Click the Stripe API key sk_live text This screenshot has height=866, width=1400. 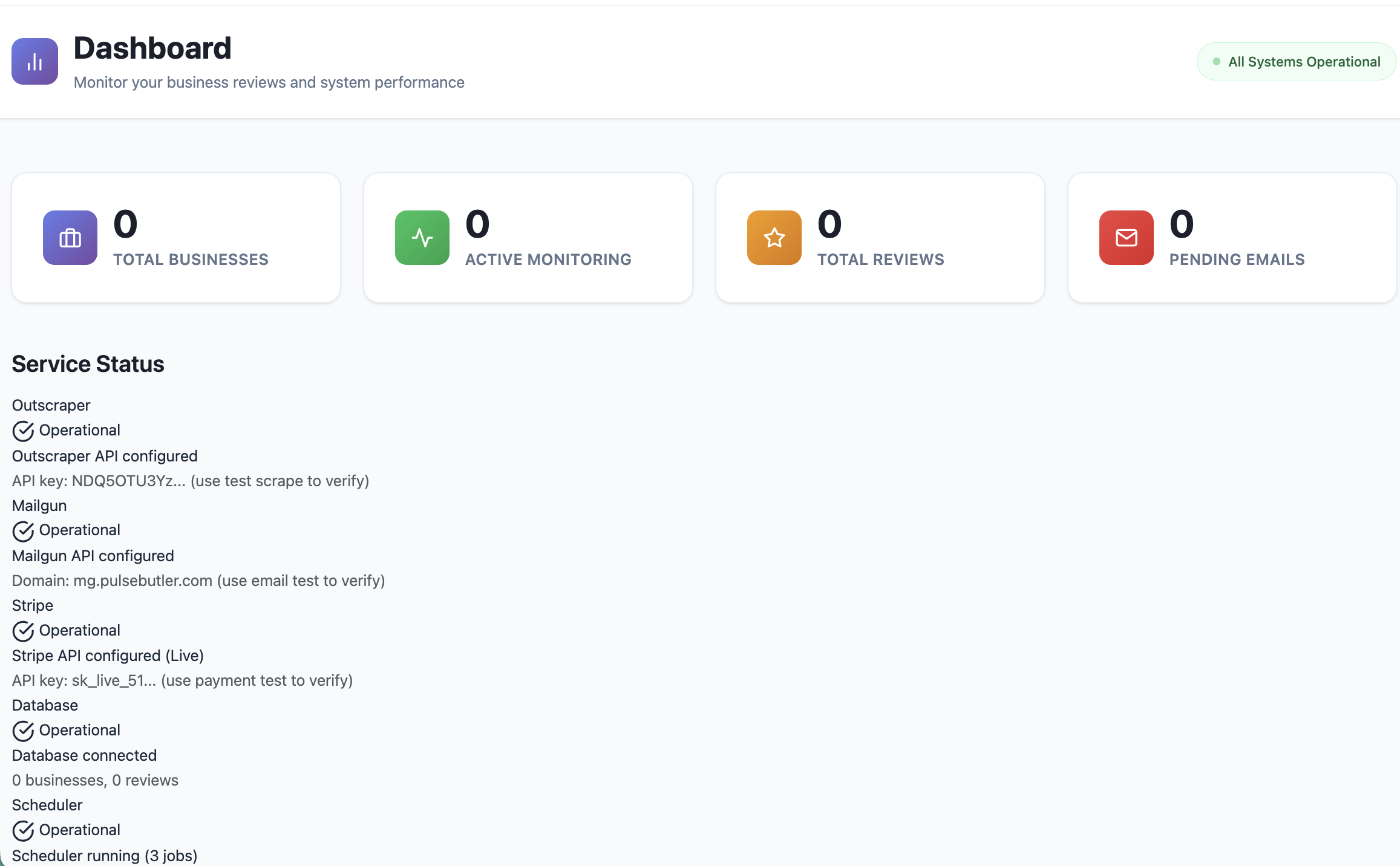point(182,680)
